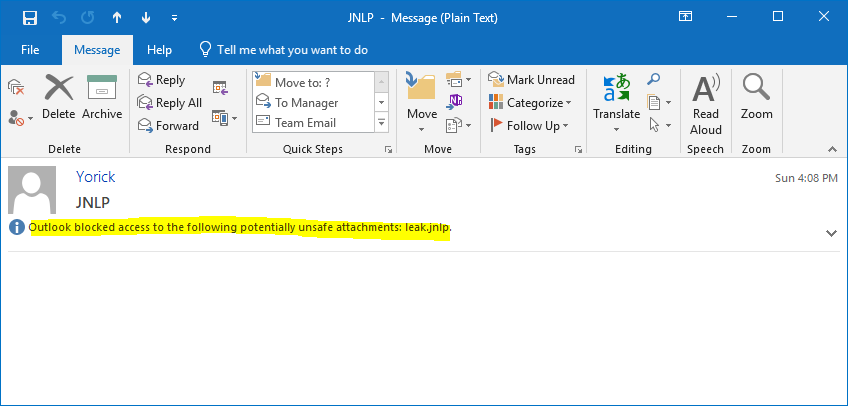The height and width of the screenshot is (406, 848).
Task: Click the Ignore conversation icon
Action: [16, 86]
